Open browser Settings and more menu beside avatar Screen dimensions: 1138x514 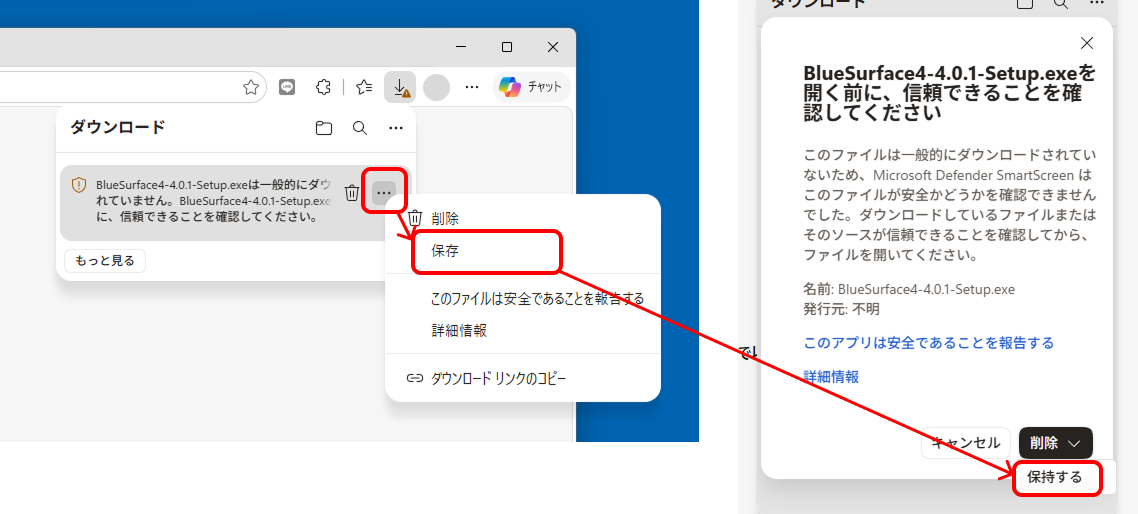point(472,88)
